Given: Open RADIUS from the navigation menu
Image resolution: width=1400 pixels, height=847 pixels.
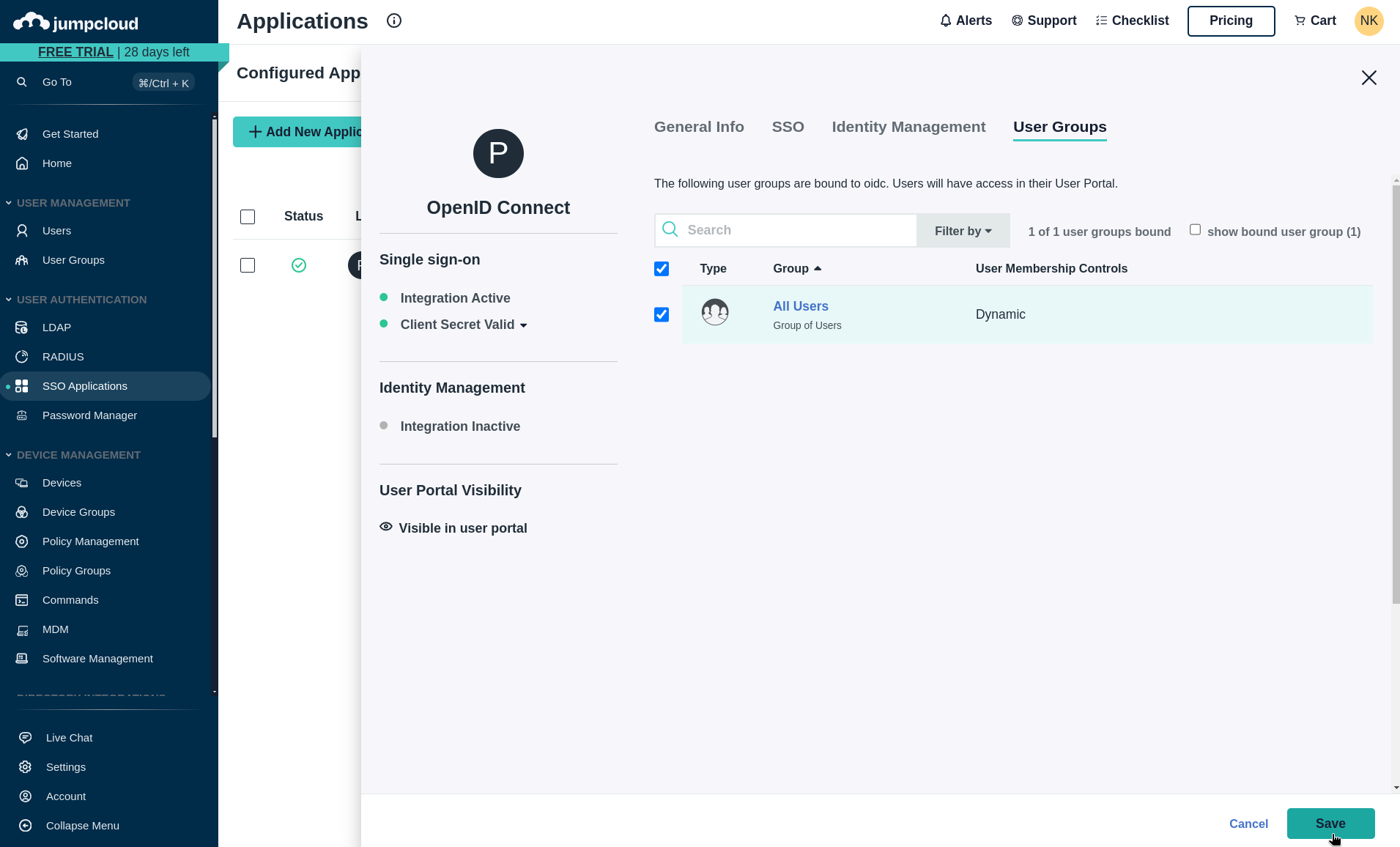Looking at the screenshot, I should pos(63,356).
